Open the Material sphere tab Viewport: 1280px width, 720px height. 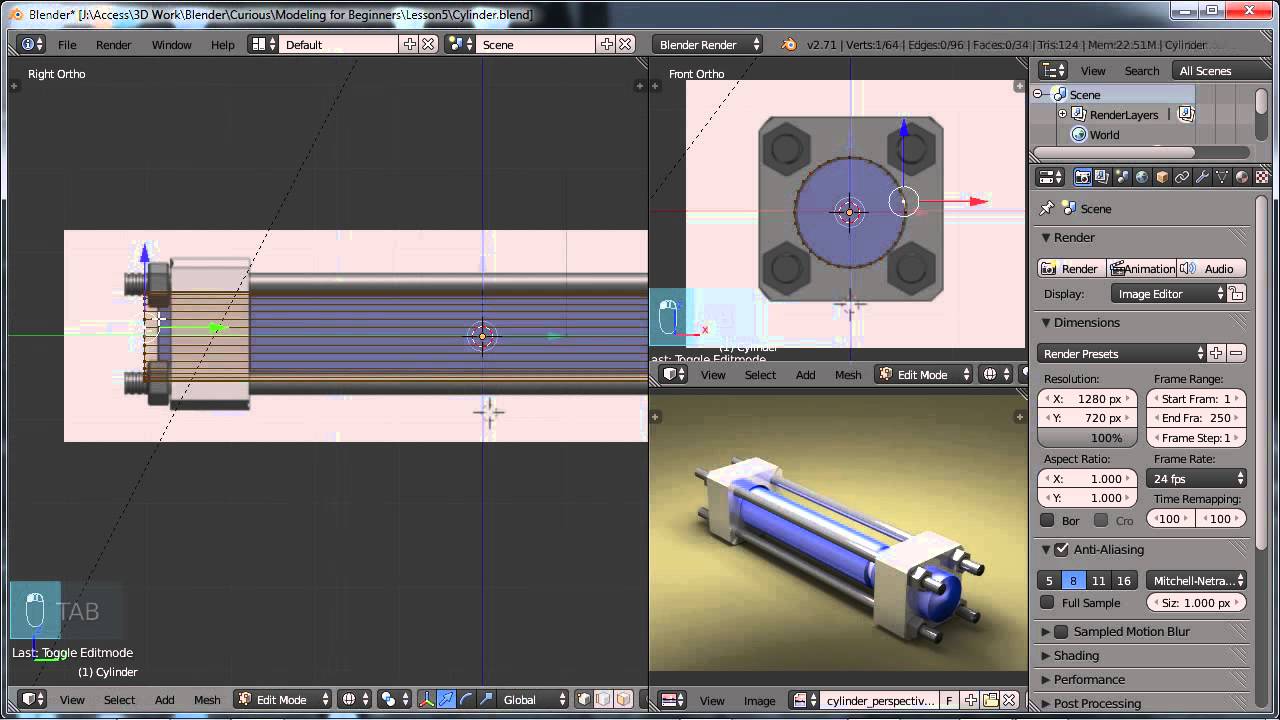point(1242,177)
